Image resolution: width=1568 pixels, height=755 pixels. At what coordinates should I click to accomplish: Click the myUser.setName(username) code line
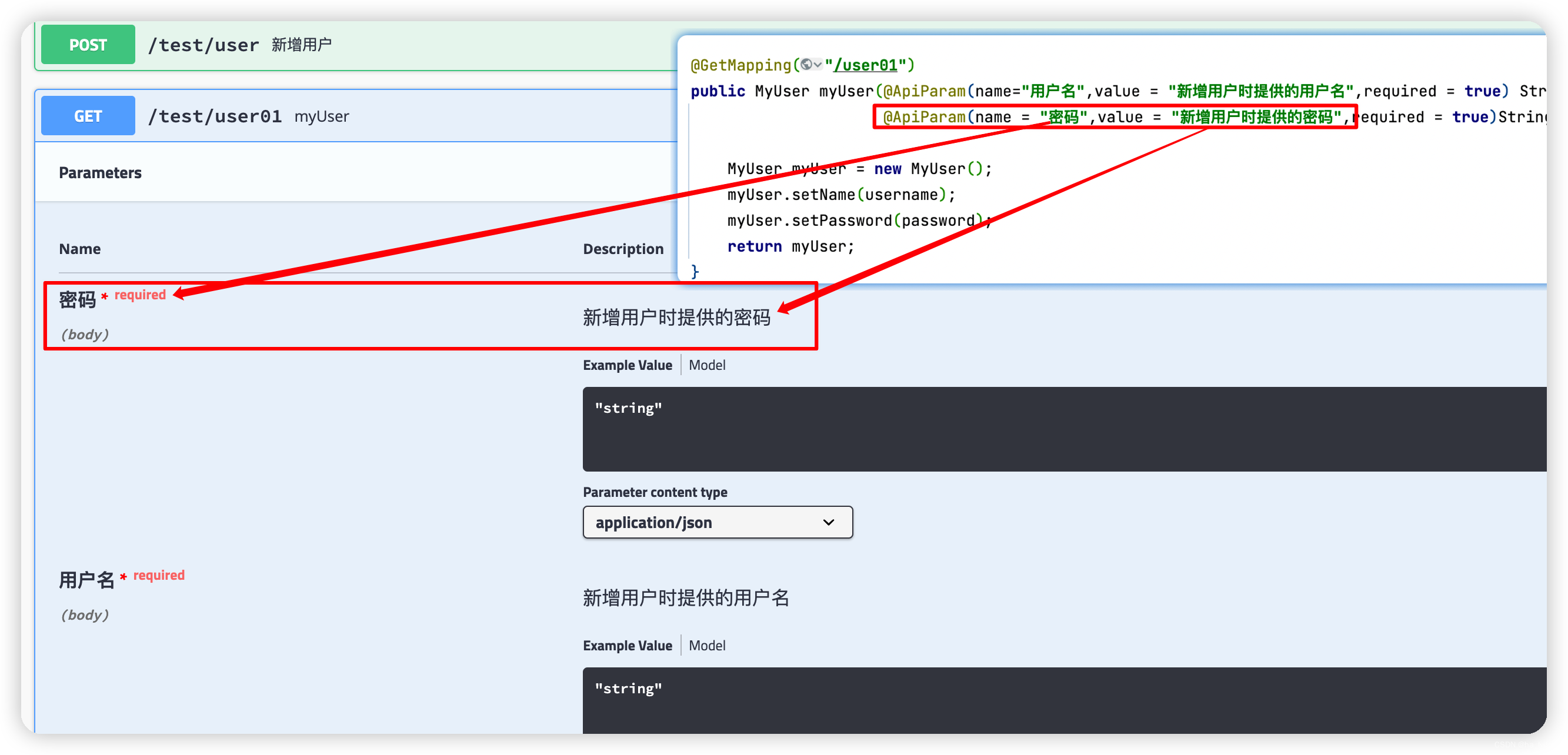(x=841, y=195)
